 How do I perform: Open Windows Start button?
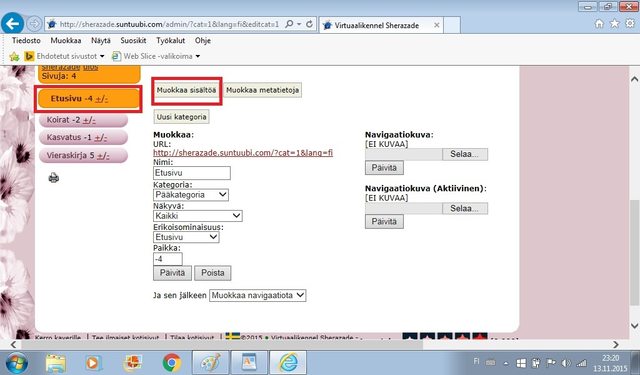[16, 363]
